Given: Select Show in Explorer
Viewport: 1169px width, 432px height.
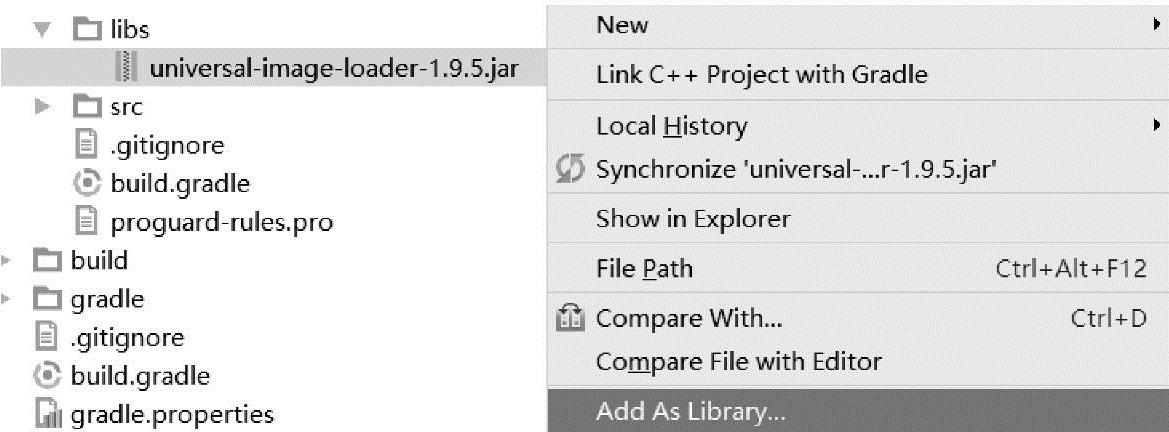Looking at the screenshot, I should 692,218.
